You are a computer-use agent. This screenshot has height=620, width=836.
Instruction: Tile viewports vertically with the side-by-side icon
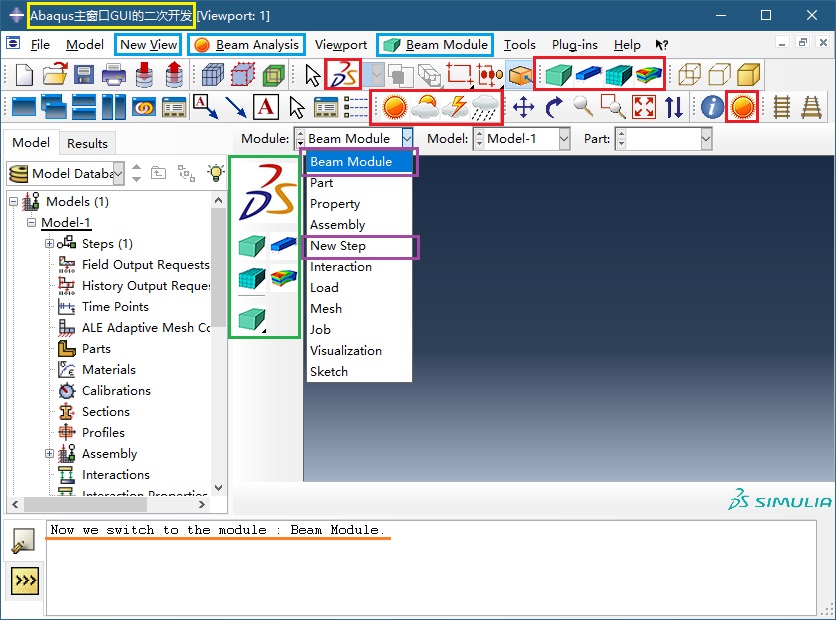(x=114, y=107)
